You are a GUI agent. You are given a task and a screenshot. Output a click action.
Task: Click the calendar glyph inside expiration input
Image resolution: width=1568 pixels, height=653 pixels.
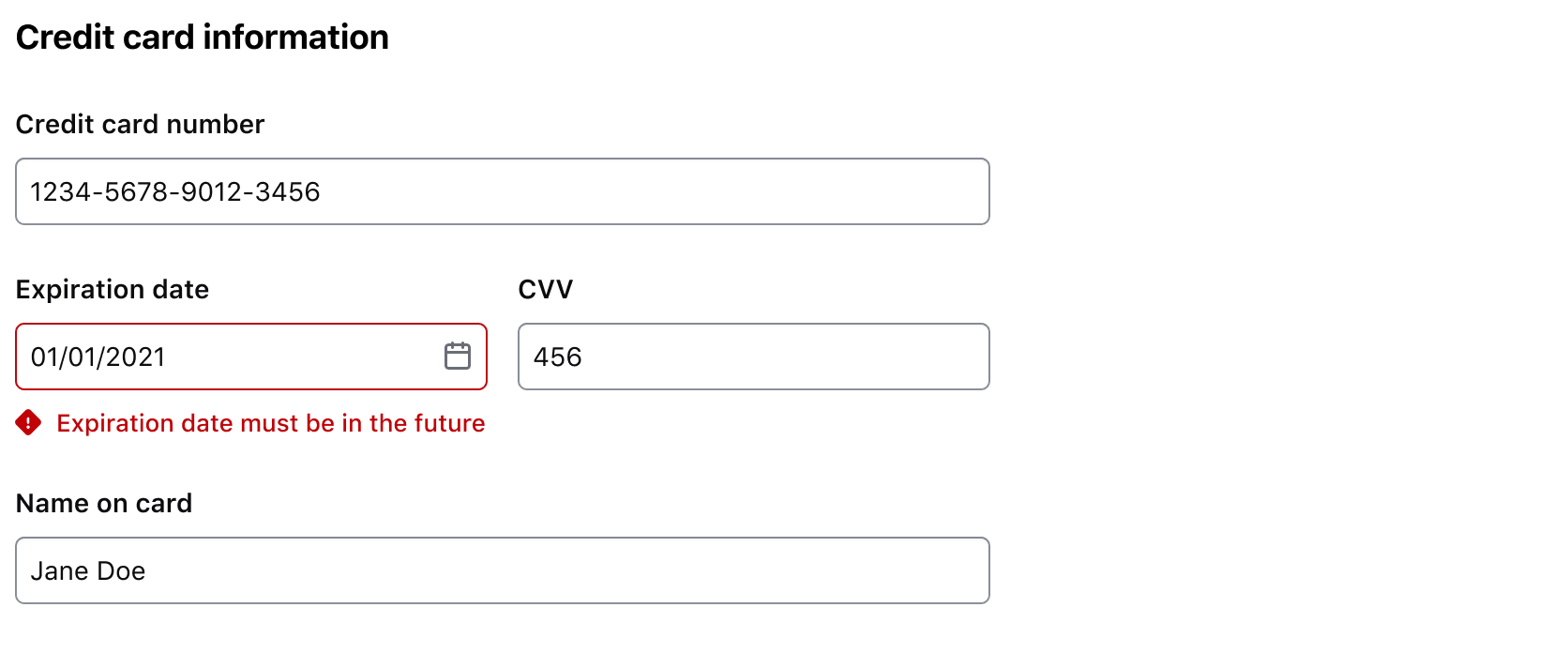click(457, 356)
